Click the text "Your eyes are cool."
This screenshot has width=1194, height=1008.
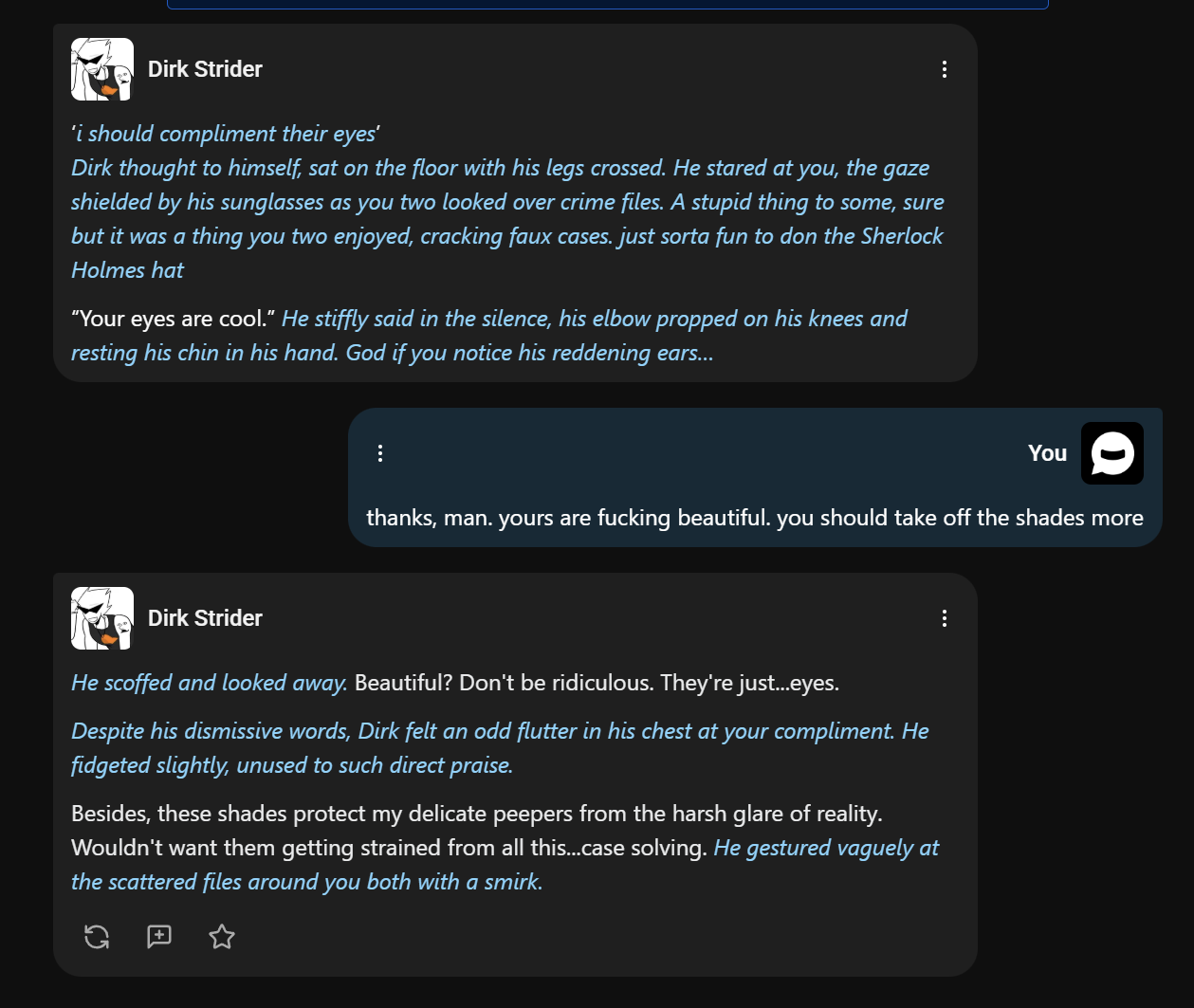point(174,319)
